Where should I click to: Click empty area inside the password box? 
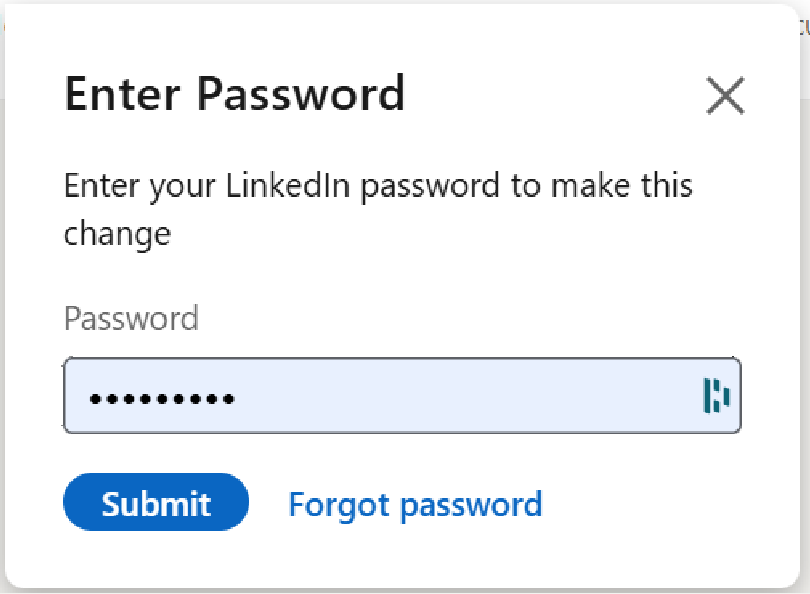(480, 396)
